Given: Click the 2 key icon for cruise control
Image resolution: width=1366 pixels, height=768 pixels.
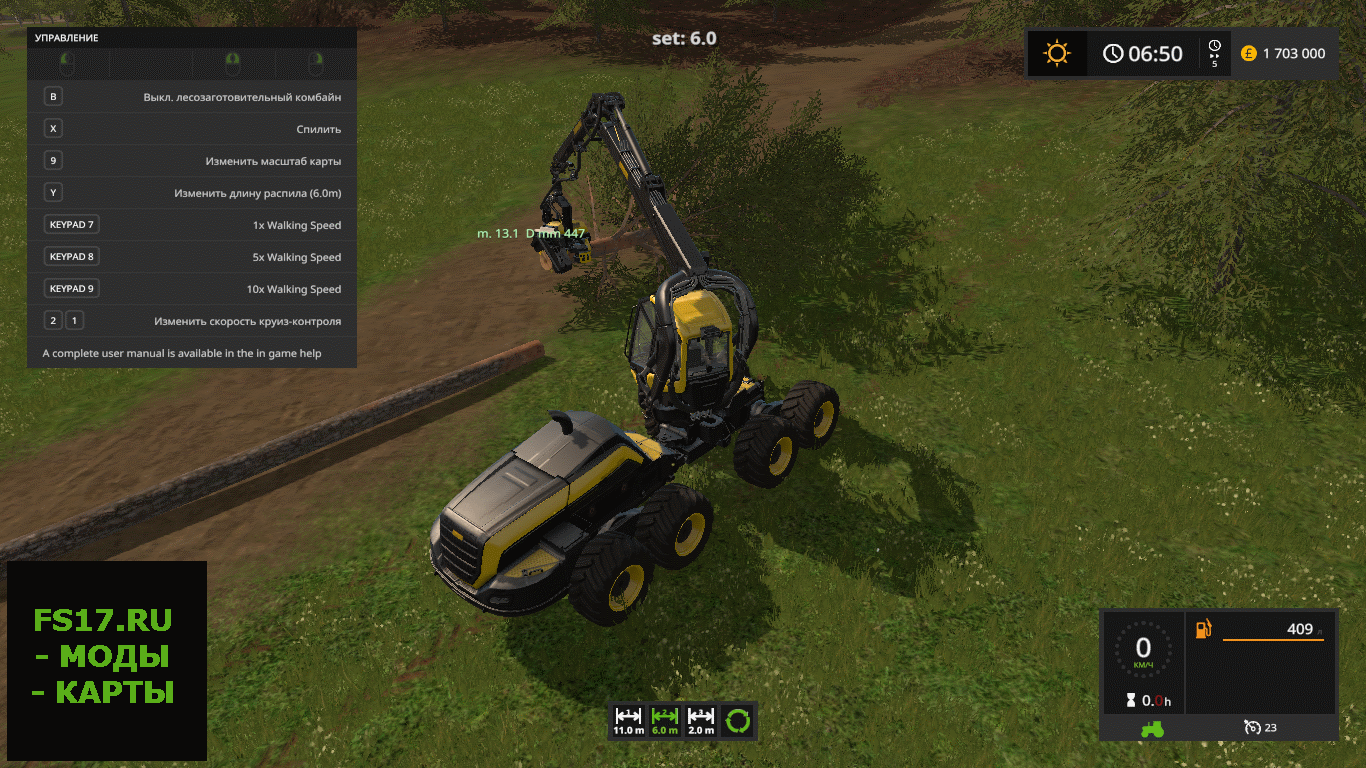Looking at the screenshot, I should [53, 321].
